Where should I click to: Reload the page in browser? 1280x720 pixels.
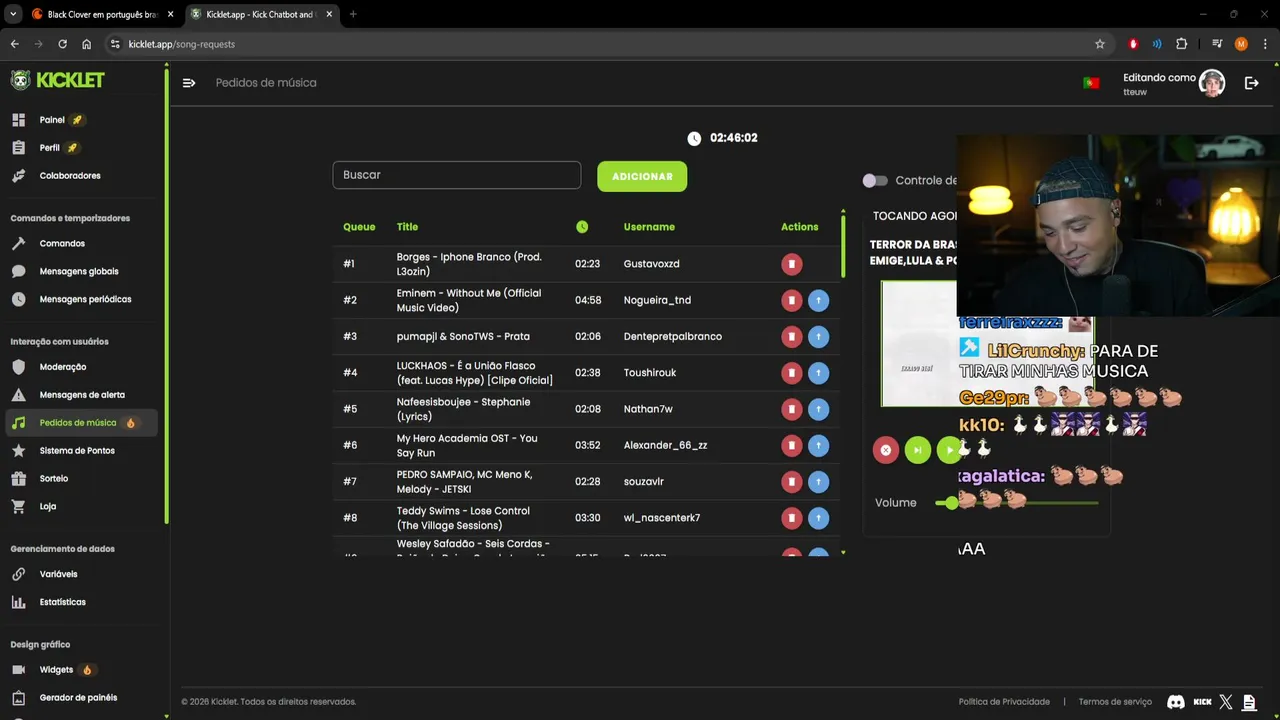62,44
